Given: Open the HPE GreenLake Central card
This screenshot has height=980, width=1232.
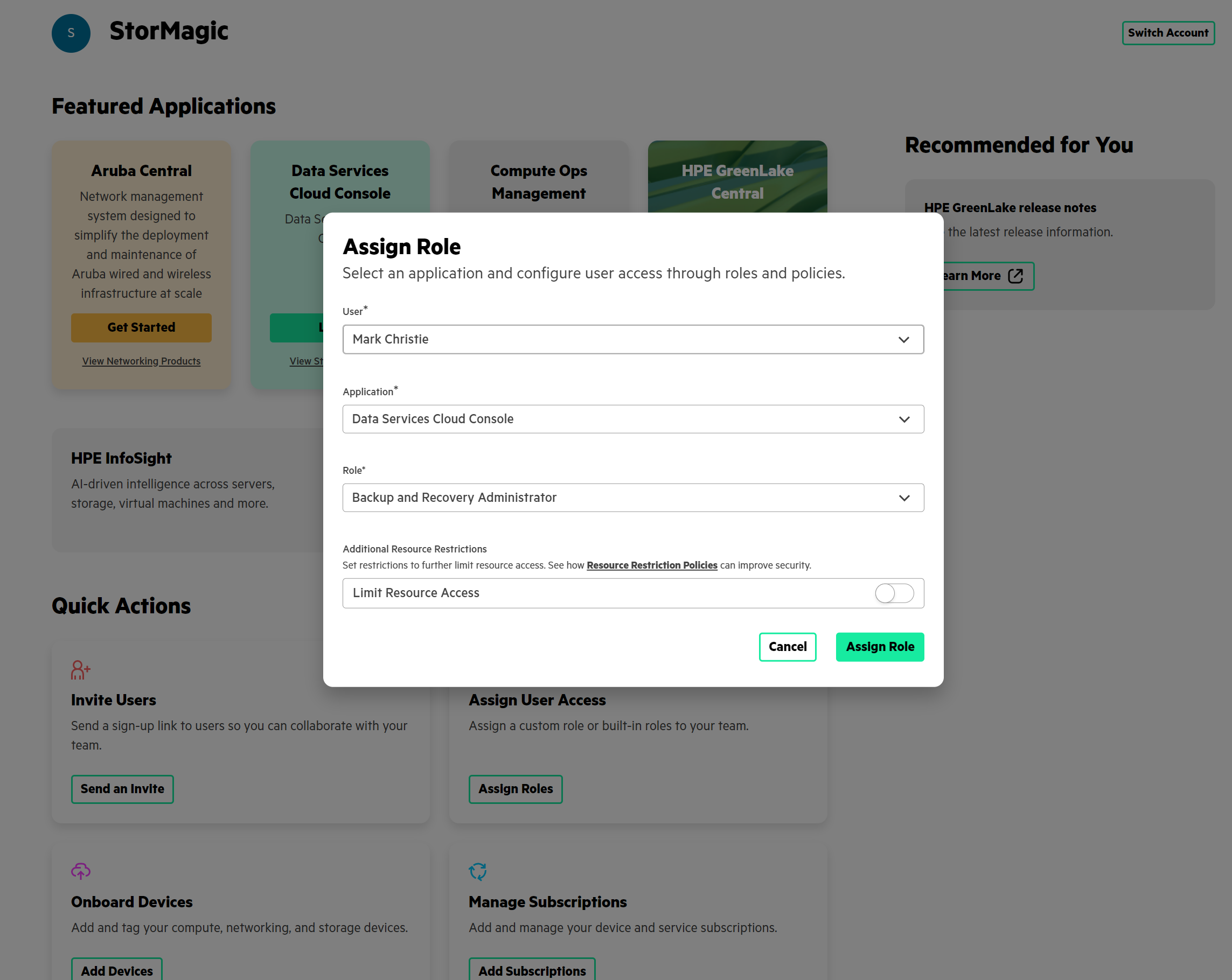Looking at the screenshot, I should [x=737, y=177].
